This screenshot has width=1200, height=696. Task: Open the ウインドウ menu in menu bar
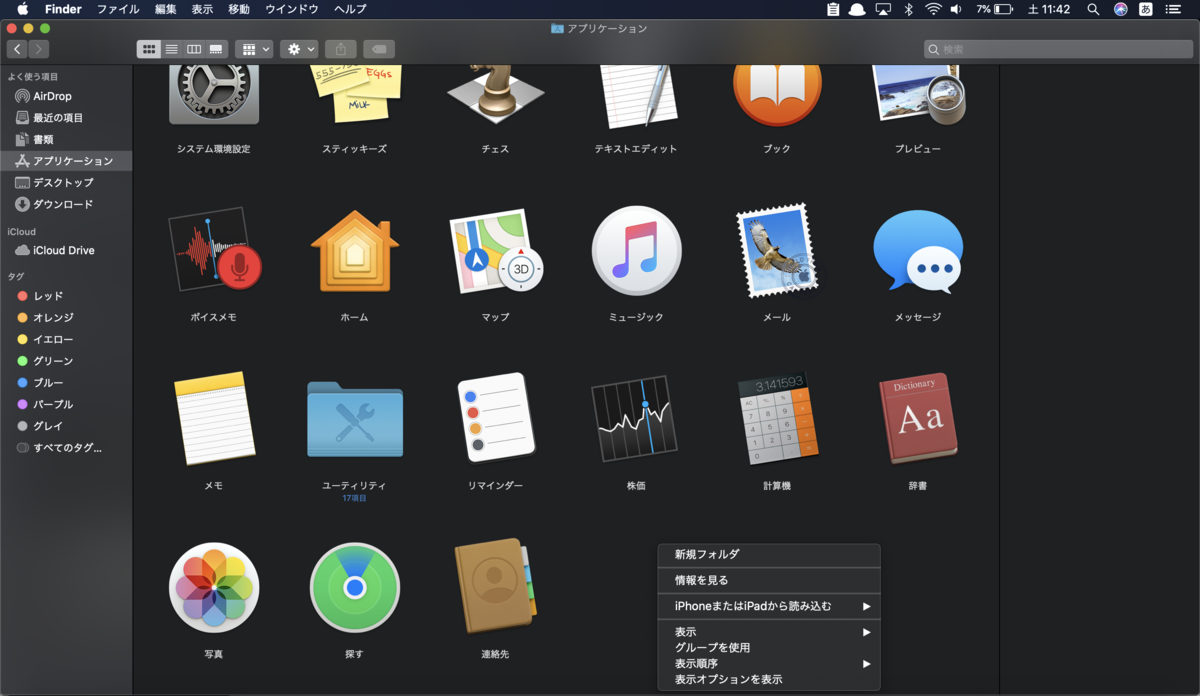[292, 9]
